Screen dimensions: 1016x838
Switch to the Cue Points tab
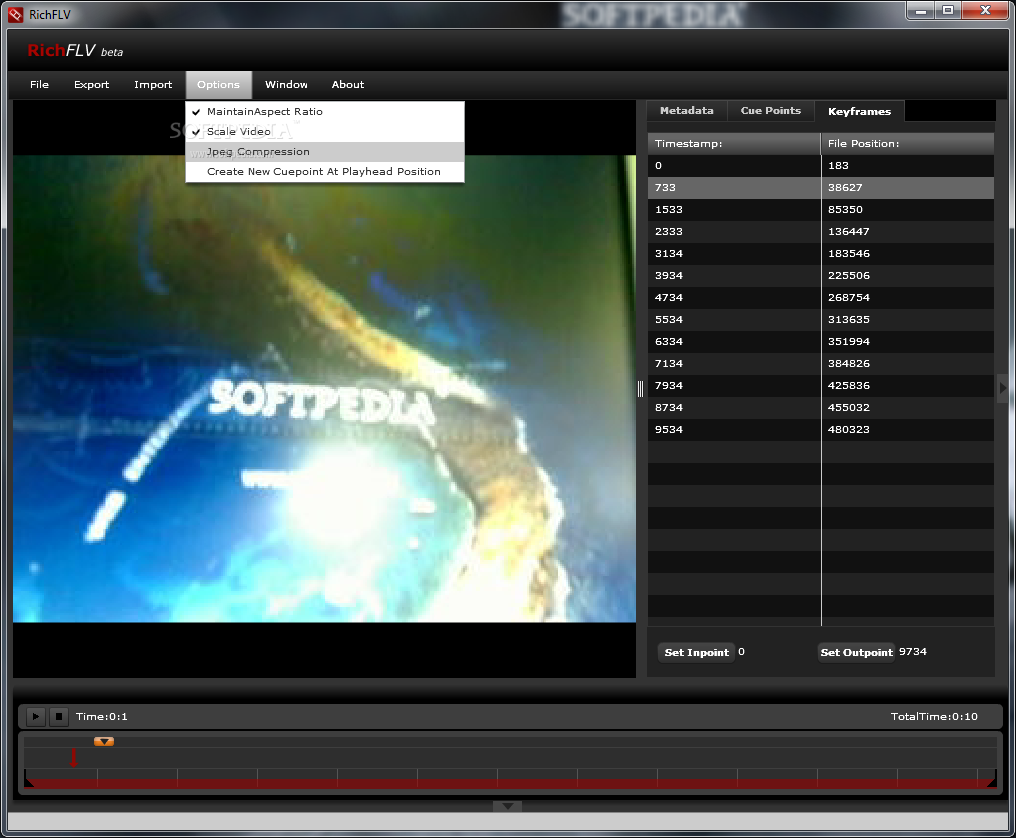(x=770, y=111)
